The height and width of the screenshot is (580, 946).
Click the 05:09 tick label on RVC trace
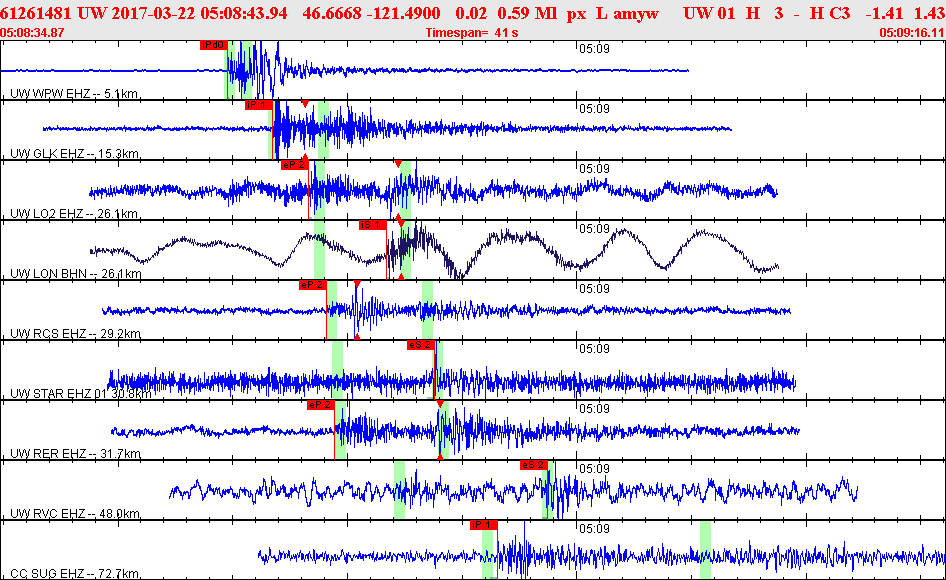point(594,468)
